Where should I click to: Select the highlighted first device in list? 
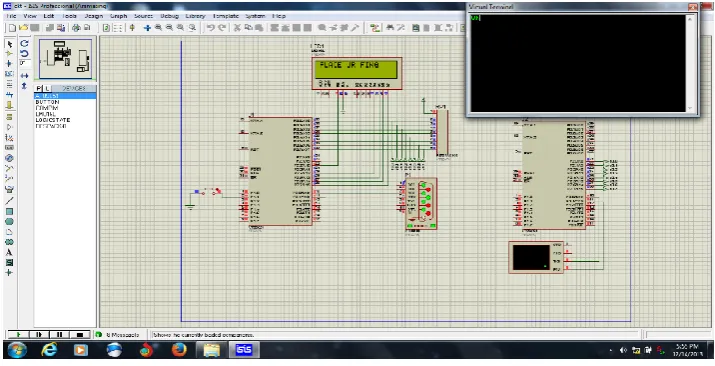[65, 96]
